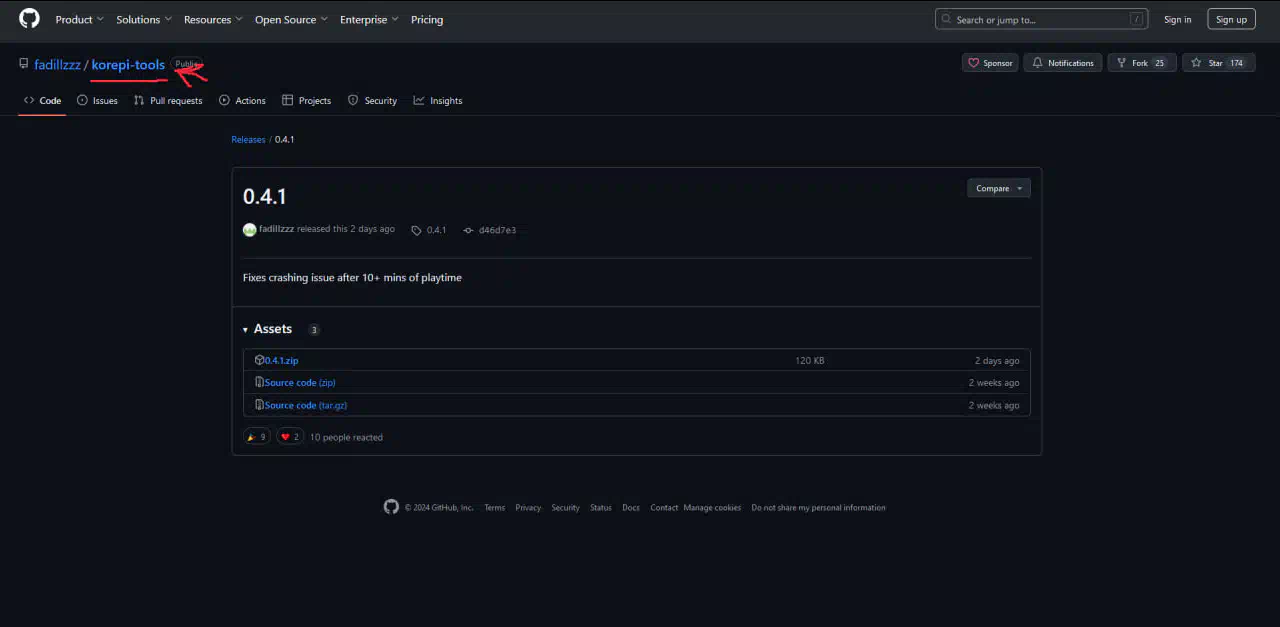
Task: Click Manage cookies in footer
Action: [713, 508]
